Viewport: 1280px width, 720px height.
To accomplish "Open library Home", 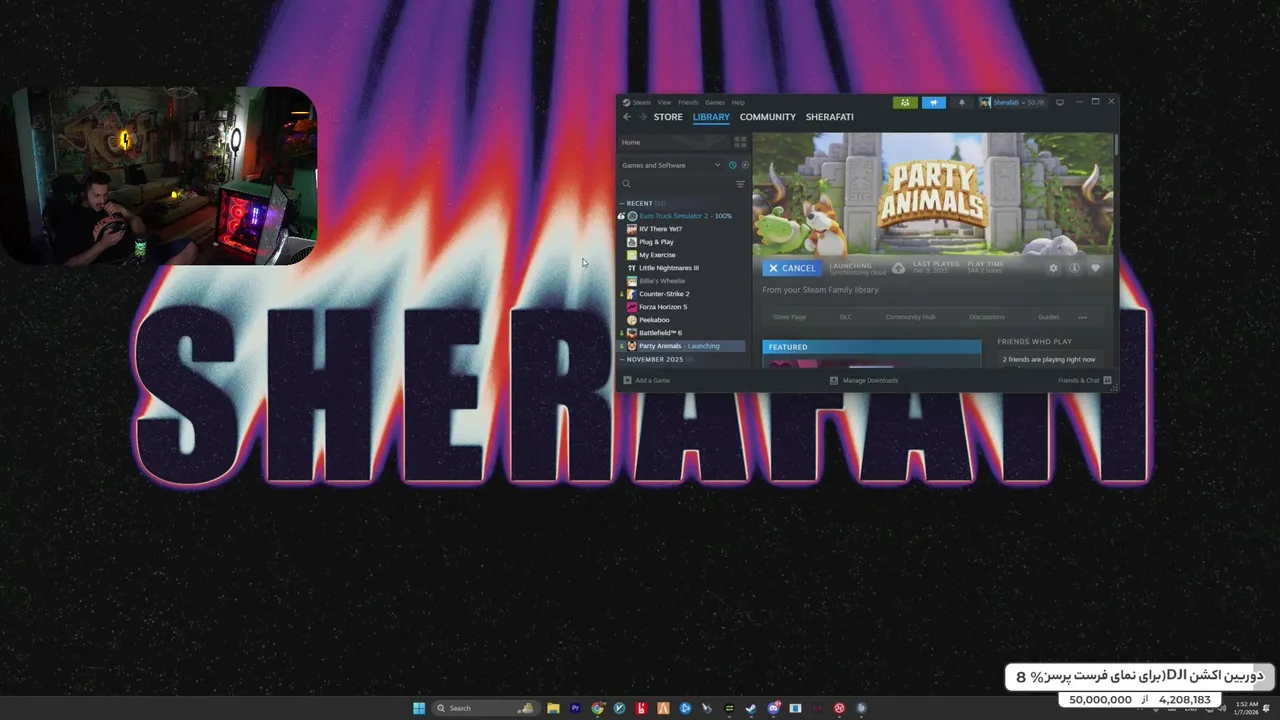I will (x=676, y=142).
